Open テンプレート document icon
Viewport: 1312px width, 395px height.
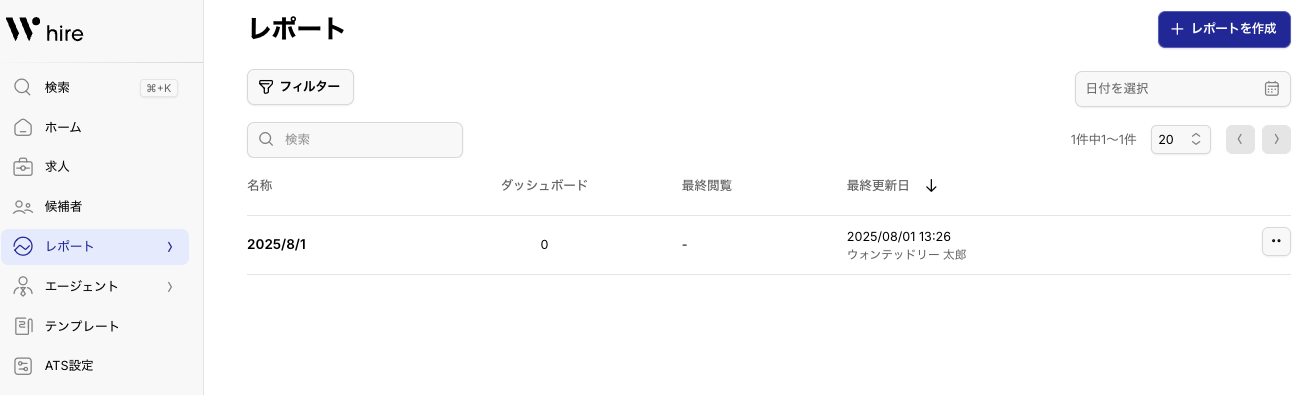23,326
